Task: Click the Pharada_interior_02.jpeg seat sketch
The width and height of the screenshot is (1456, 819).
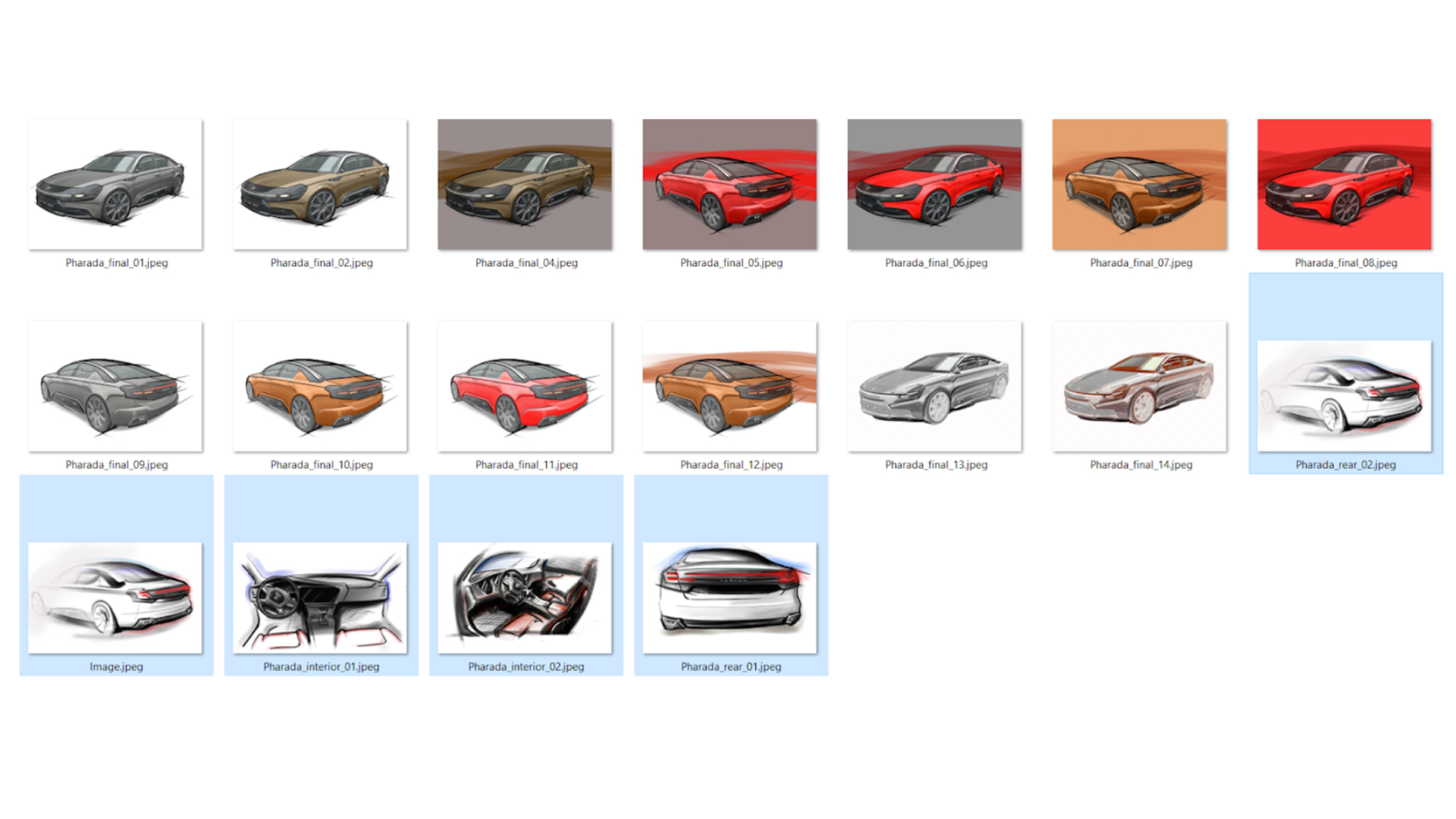Action: point(525,598)
